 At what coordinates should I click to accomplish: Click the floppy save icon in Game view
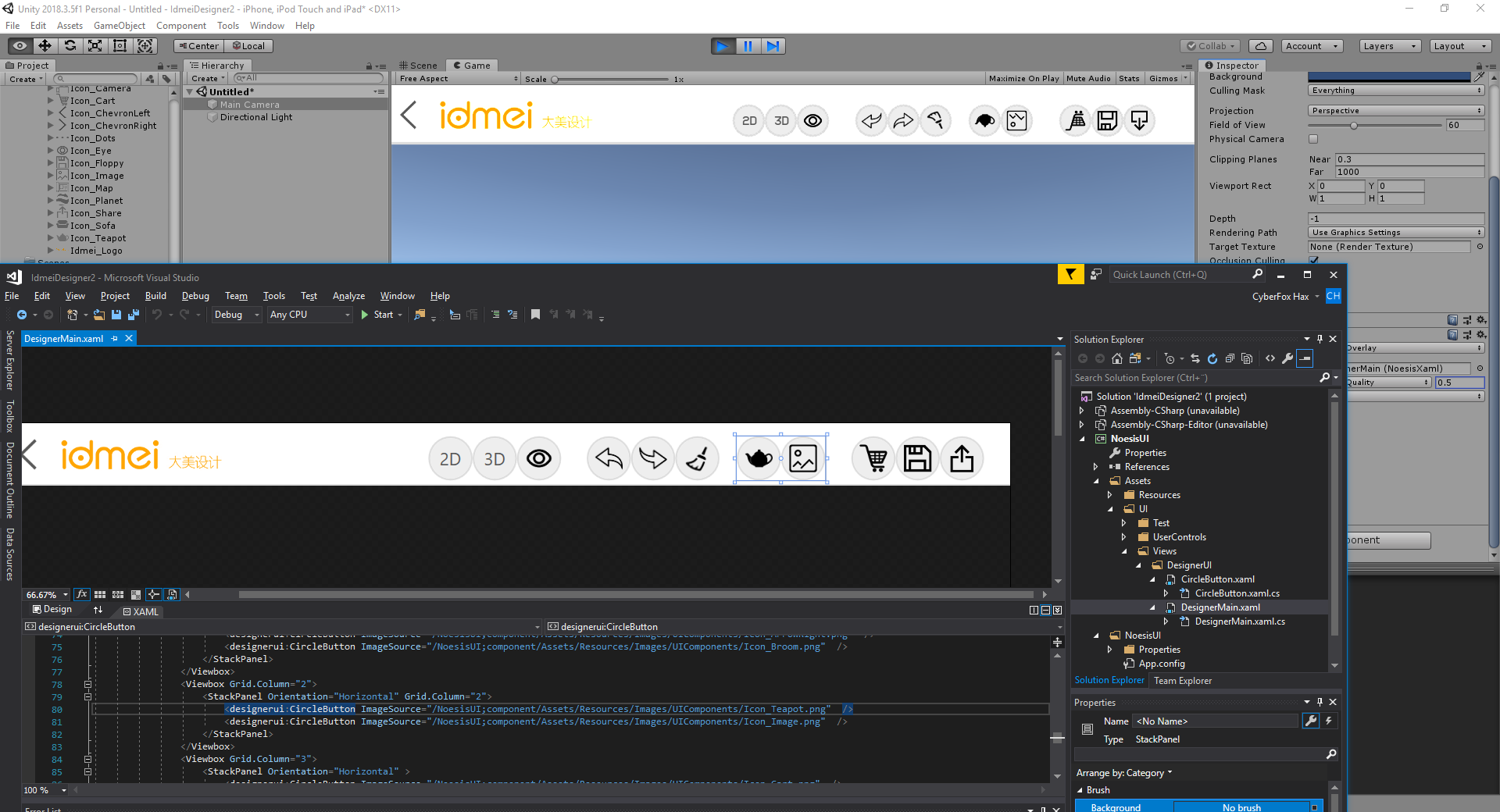(x=1108, y=121)
